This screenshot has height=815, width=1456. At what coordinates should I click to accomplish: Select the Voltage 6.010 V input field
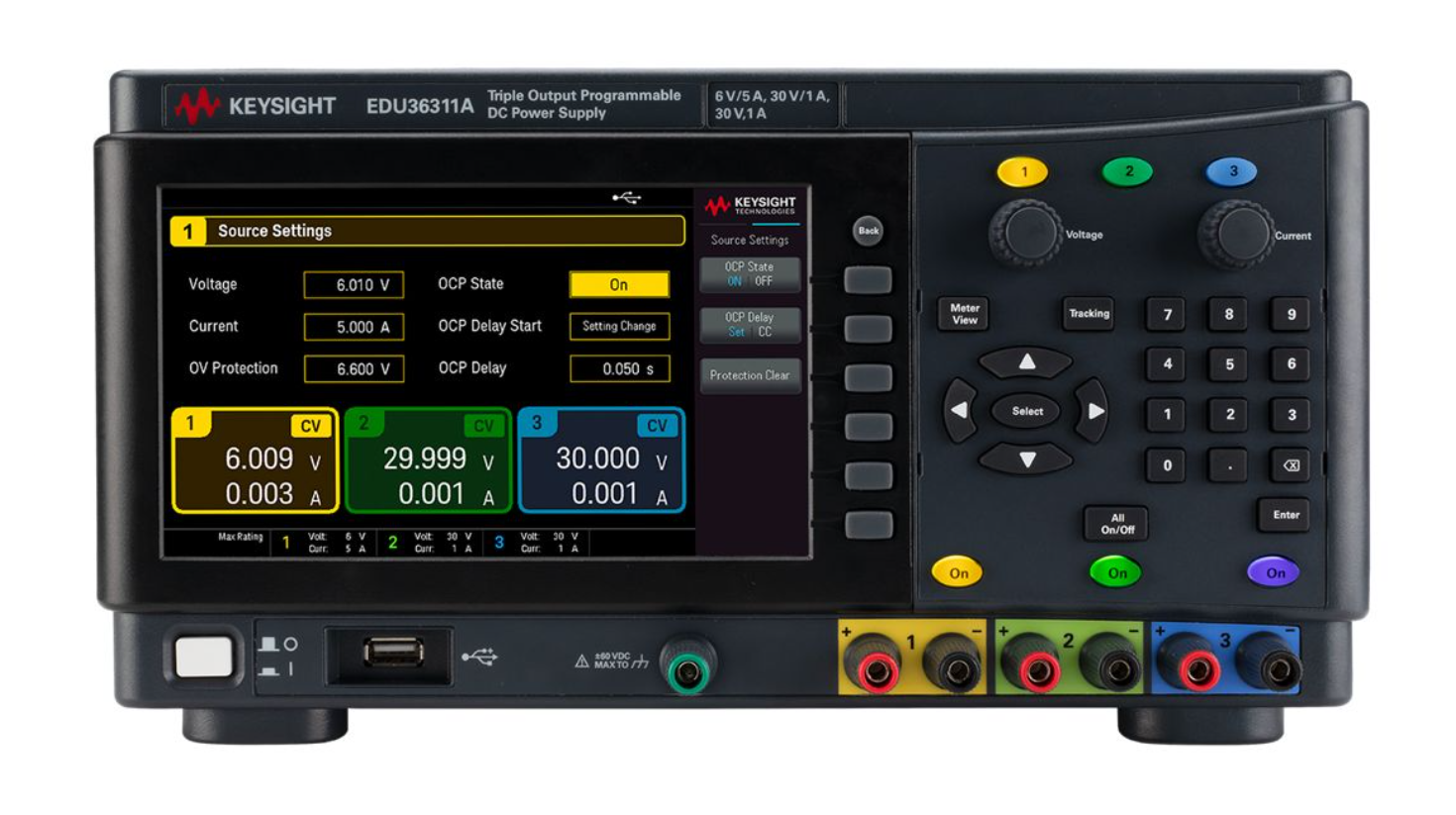[354, 285]
